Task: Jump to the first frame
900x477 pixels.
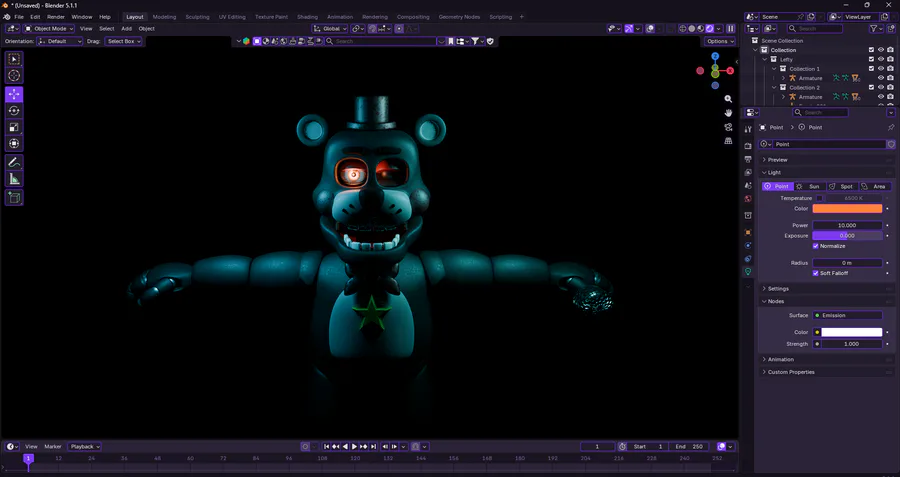Action: 327,447
